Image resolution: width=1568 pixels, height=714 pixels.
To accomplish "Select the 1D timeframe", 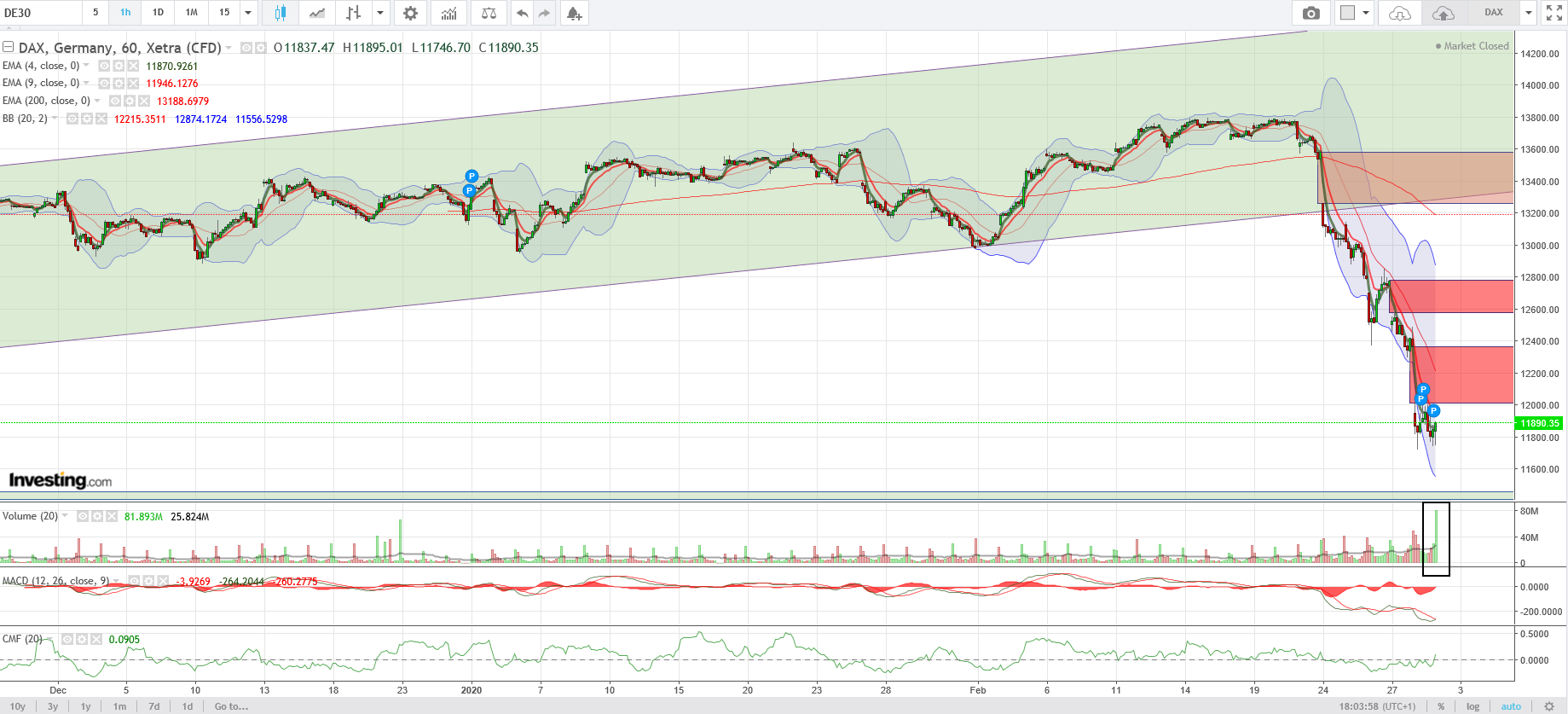I will coord(158,13).
